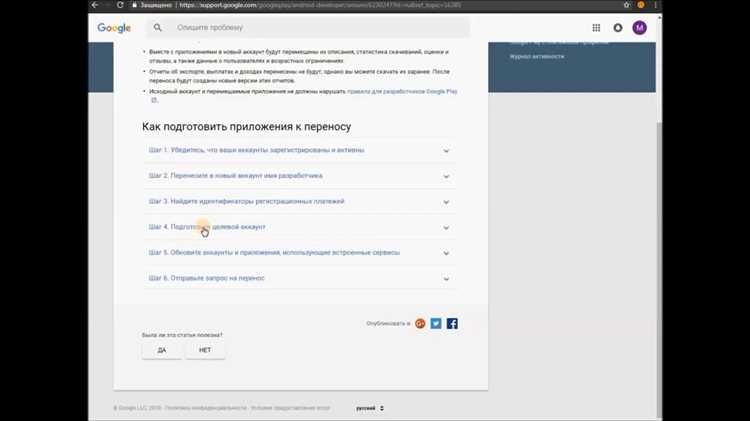The width and height of the screenshot is (750, 421).
Task: Expand Шаг 4 about preparing target account
Action: (x=299, y=227)
